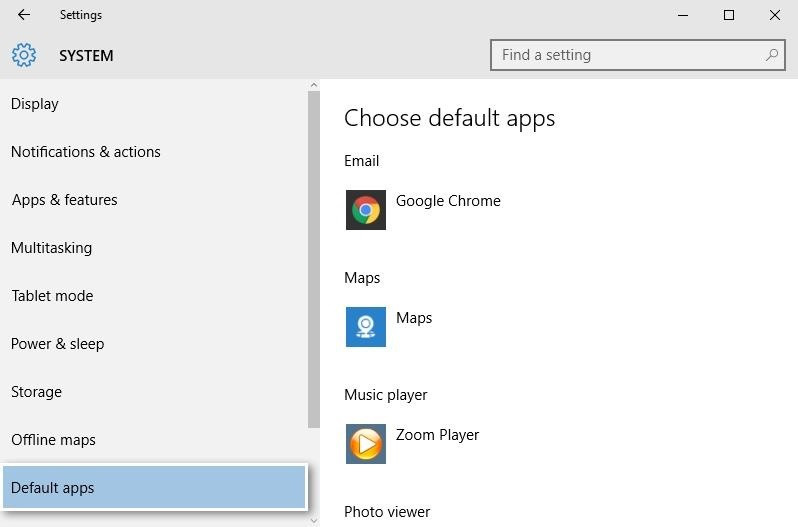
Task: Open Offline maps settings
Action: [54, 440]
